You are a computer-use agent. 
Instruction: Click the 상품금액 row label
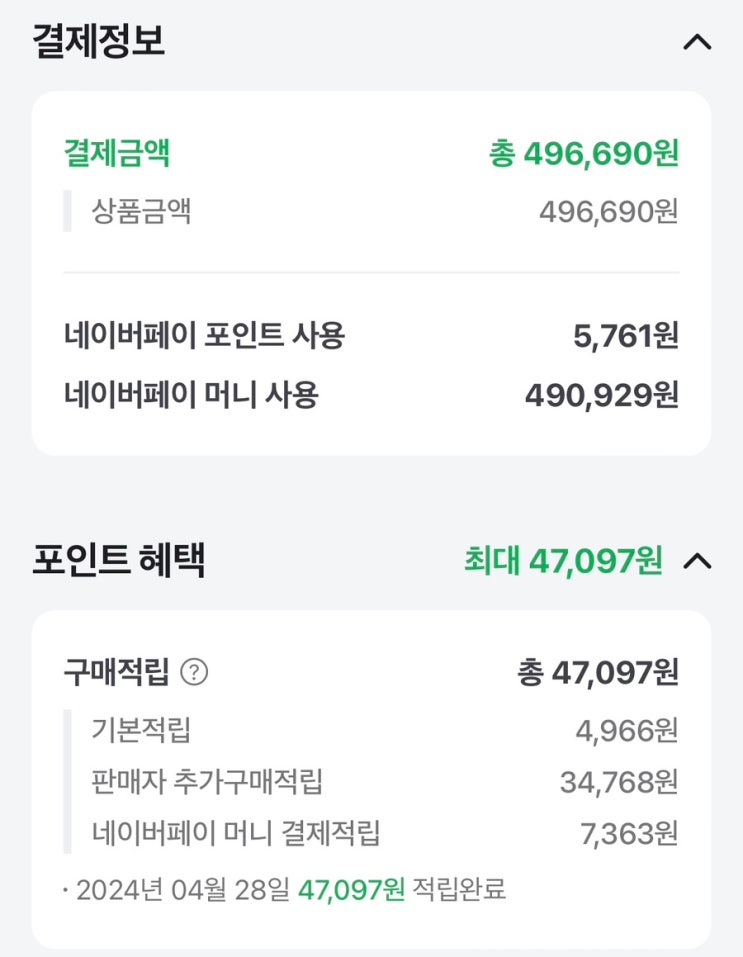(142, 211)
